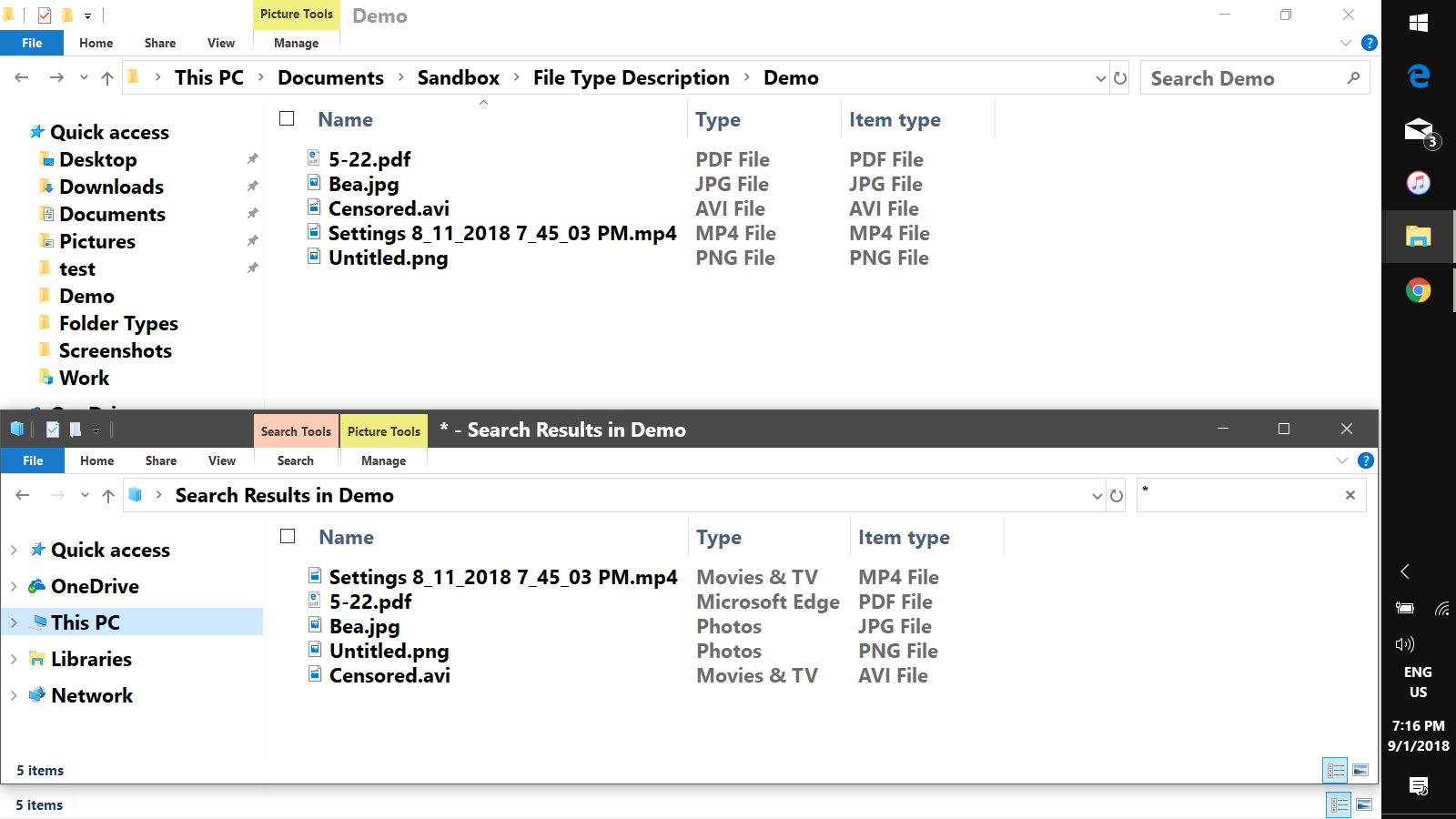Tick the select-all checkbox in Demo window
The image size is (1456, 819).
click(x=287, y=119)
